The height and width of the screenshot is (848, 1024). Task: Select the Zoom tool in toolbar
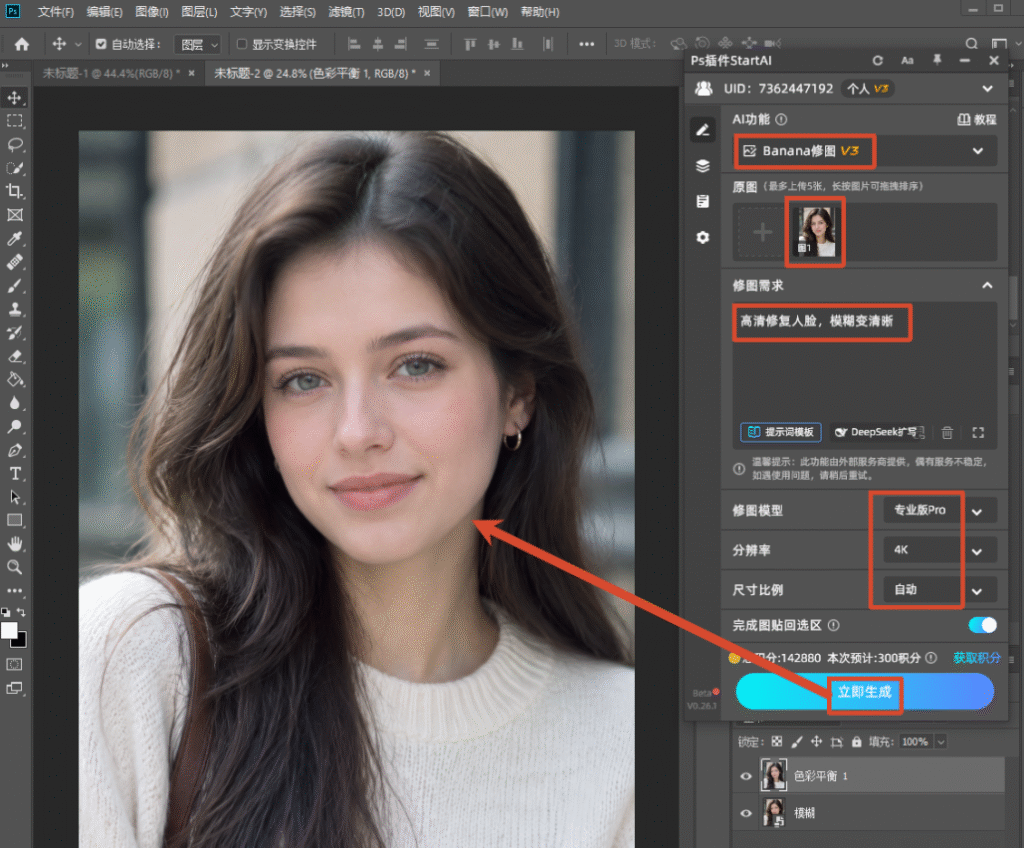[x=15, y=567]
